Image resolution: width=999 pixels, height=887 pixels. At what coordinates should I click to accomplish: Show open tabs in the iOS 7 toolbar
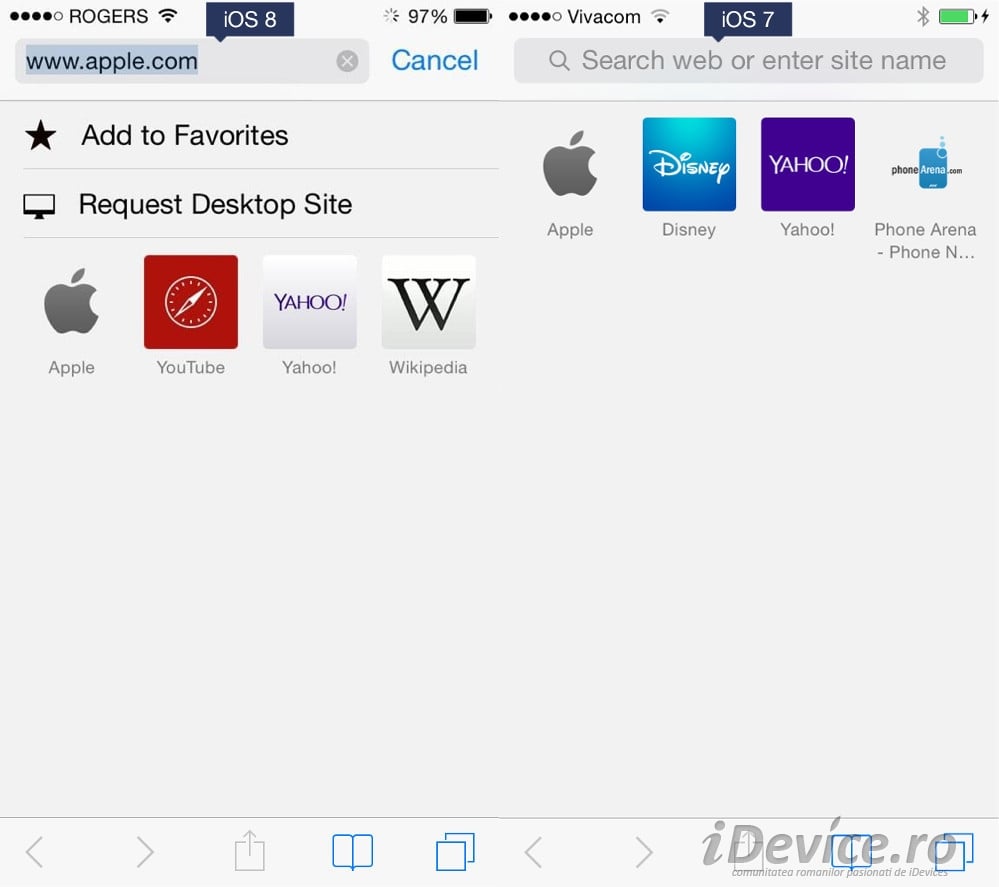pyautogui.click(x=954, y=851)
